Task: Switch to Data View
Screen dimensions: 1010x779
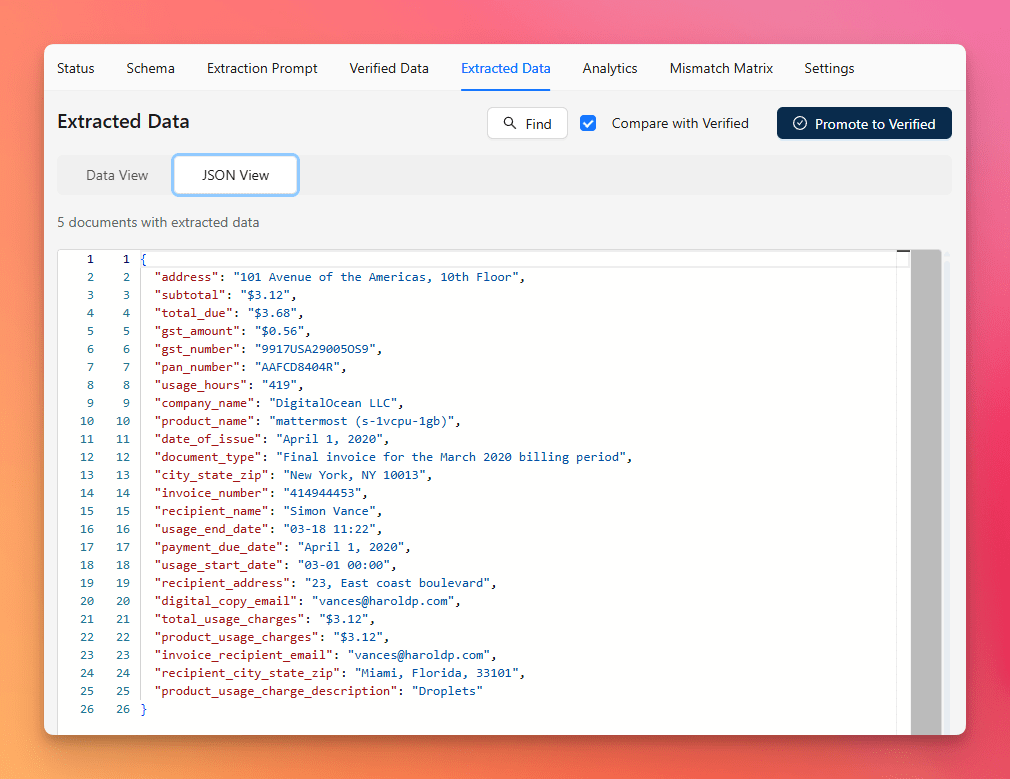Action: 117,175
